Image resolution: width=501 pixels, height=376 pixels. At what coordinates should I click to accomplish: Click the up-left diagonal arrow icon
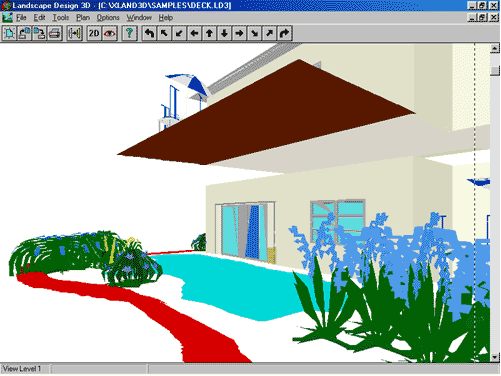164,33
